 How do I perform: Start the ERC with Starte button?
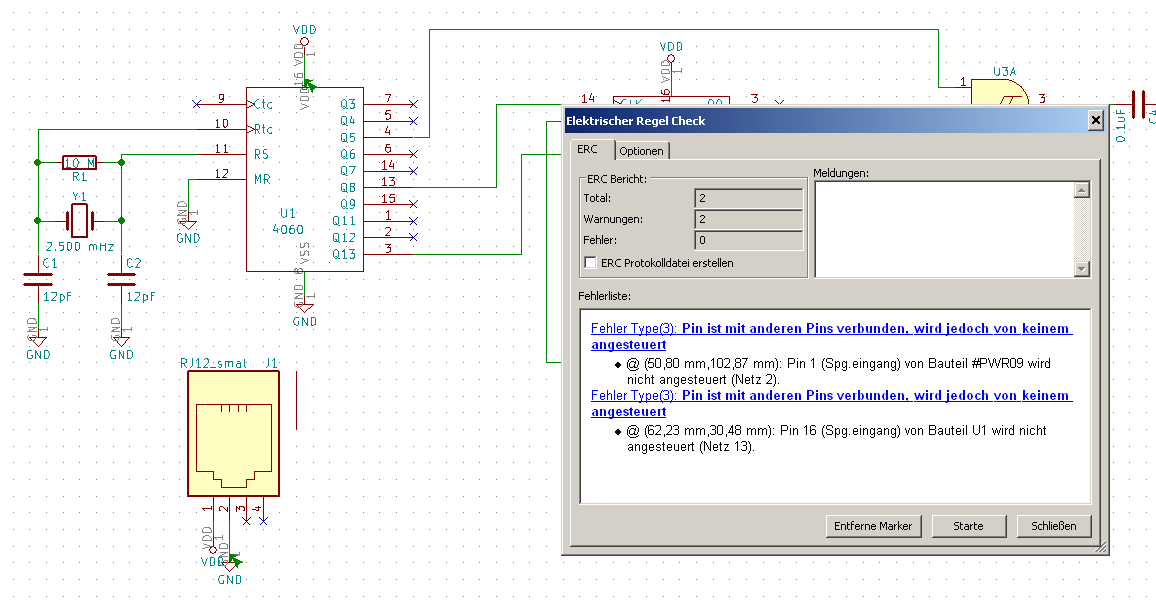[x=968, y=526]
